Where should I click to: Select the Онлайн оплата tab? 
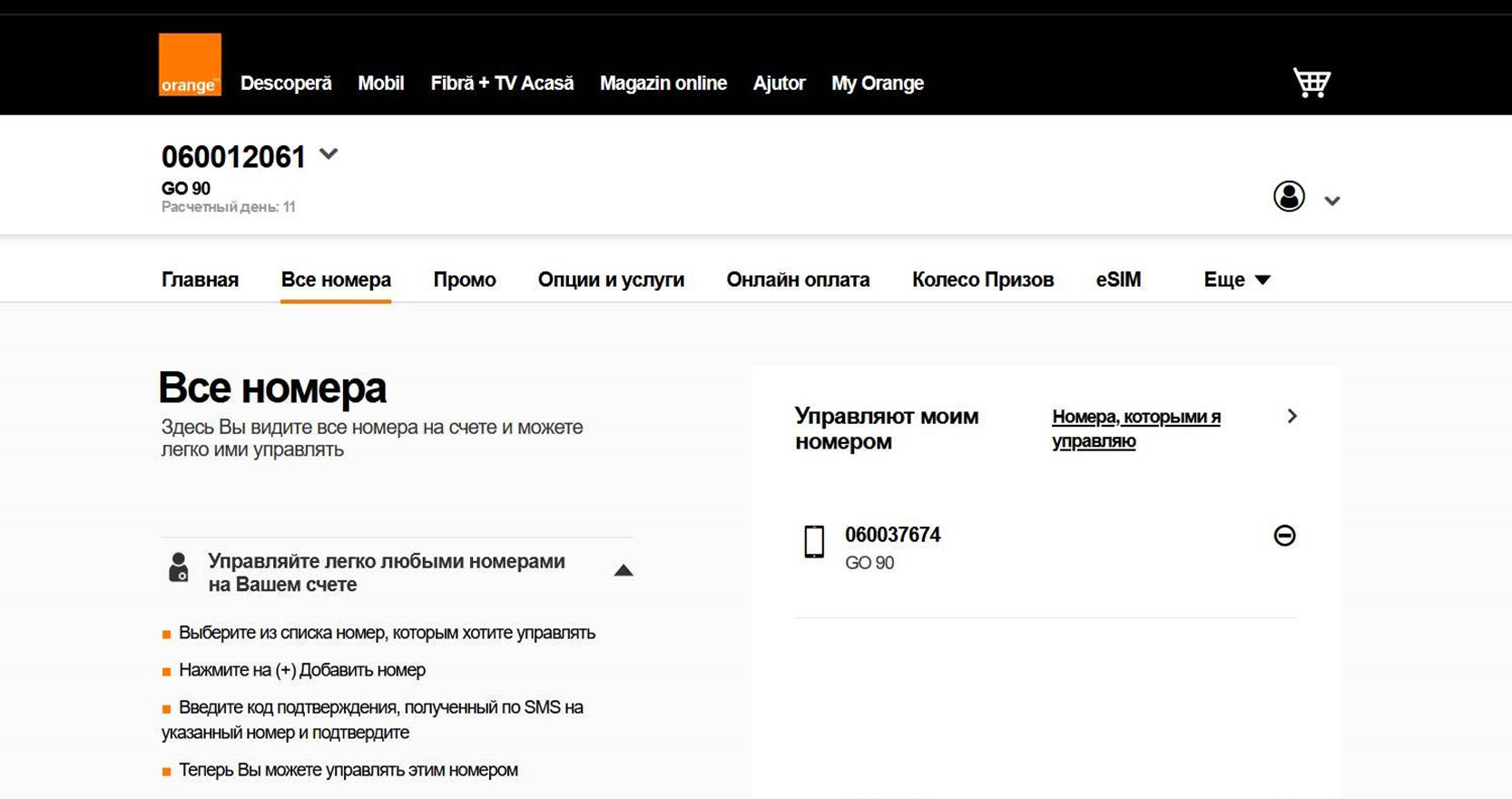[x=798, y=280]
